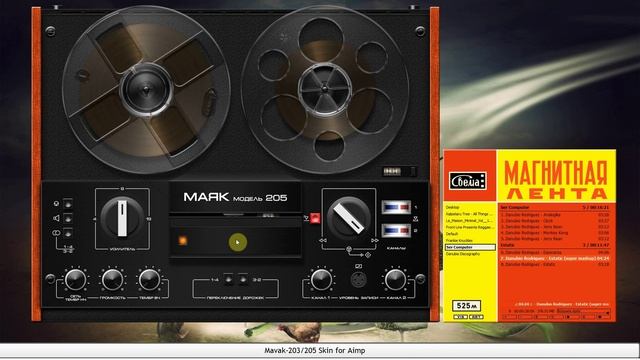This screenshot has height=360, width=640.
Task: Click the round DIN socket between channel knobs
Action: [x=358, y=280]
